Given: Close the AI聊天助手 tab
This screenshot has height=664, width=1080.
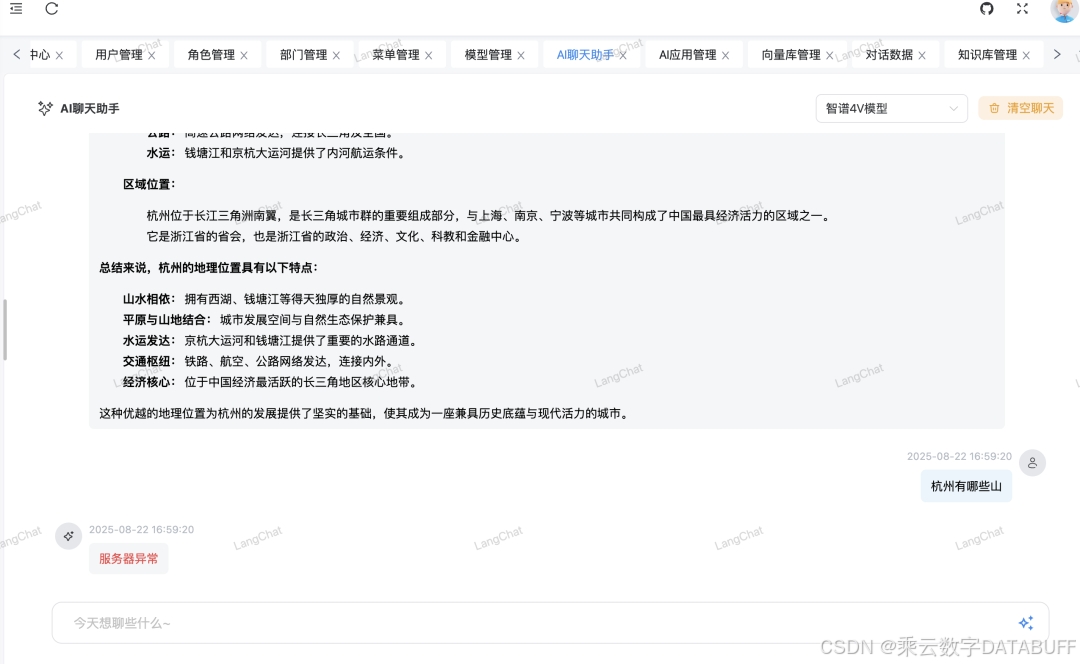Looking at the screenshot, I should [623, 55].
